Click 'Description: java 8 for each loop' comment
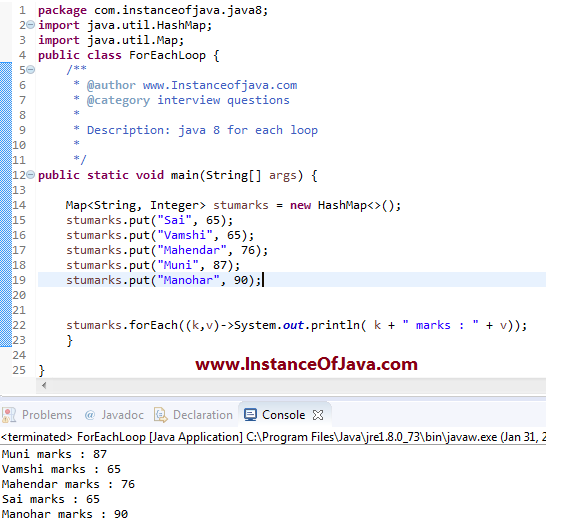This screenshot has height=523, width=573. pyautogui.click(x=202, y=130)
